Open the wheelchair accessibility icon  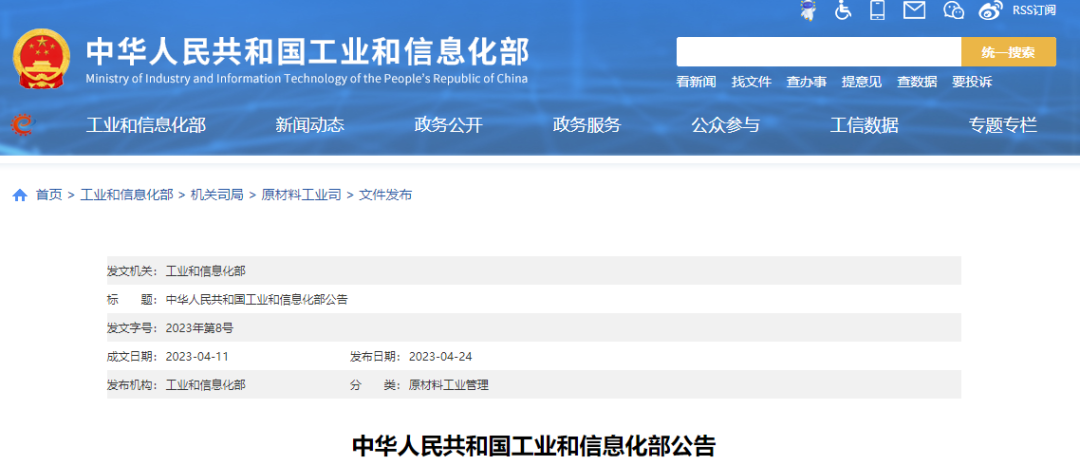click(x=843, y=10)
